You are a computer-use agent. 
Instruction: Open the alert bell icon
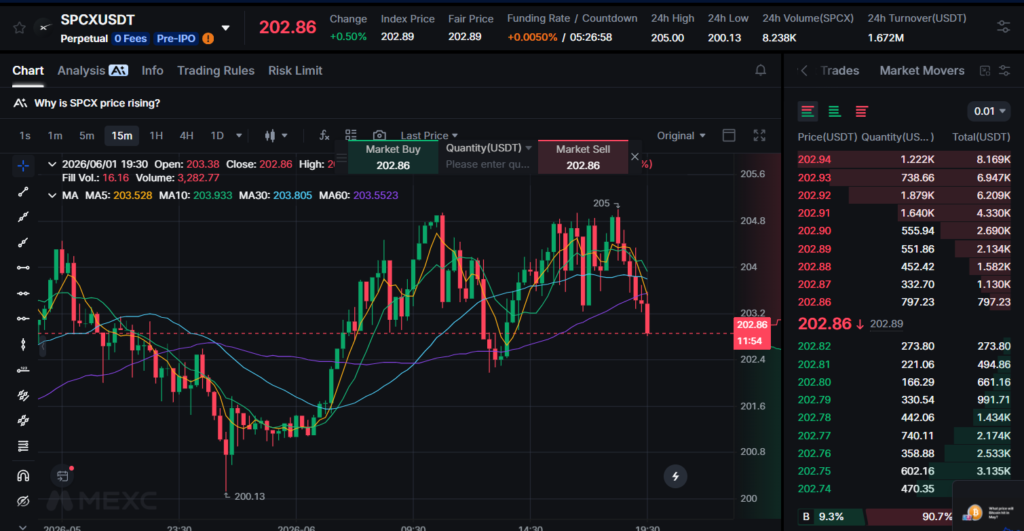click(760, 70)
